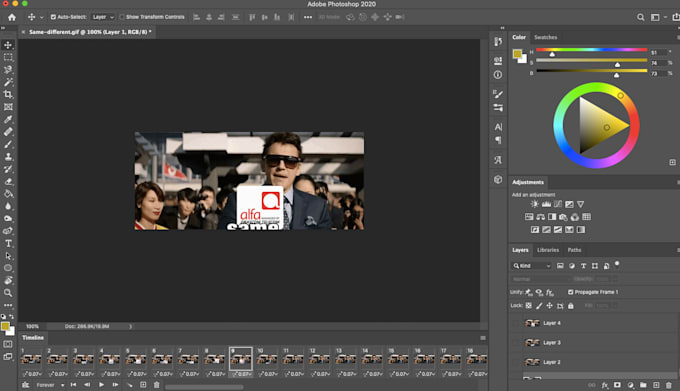Duplicate selected frame button
The width and height of the screenshot is (680, 391).
click(143, 385)
